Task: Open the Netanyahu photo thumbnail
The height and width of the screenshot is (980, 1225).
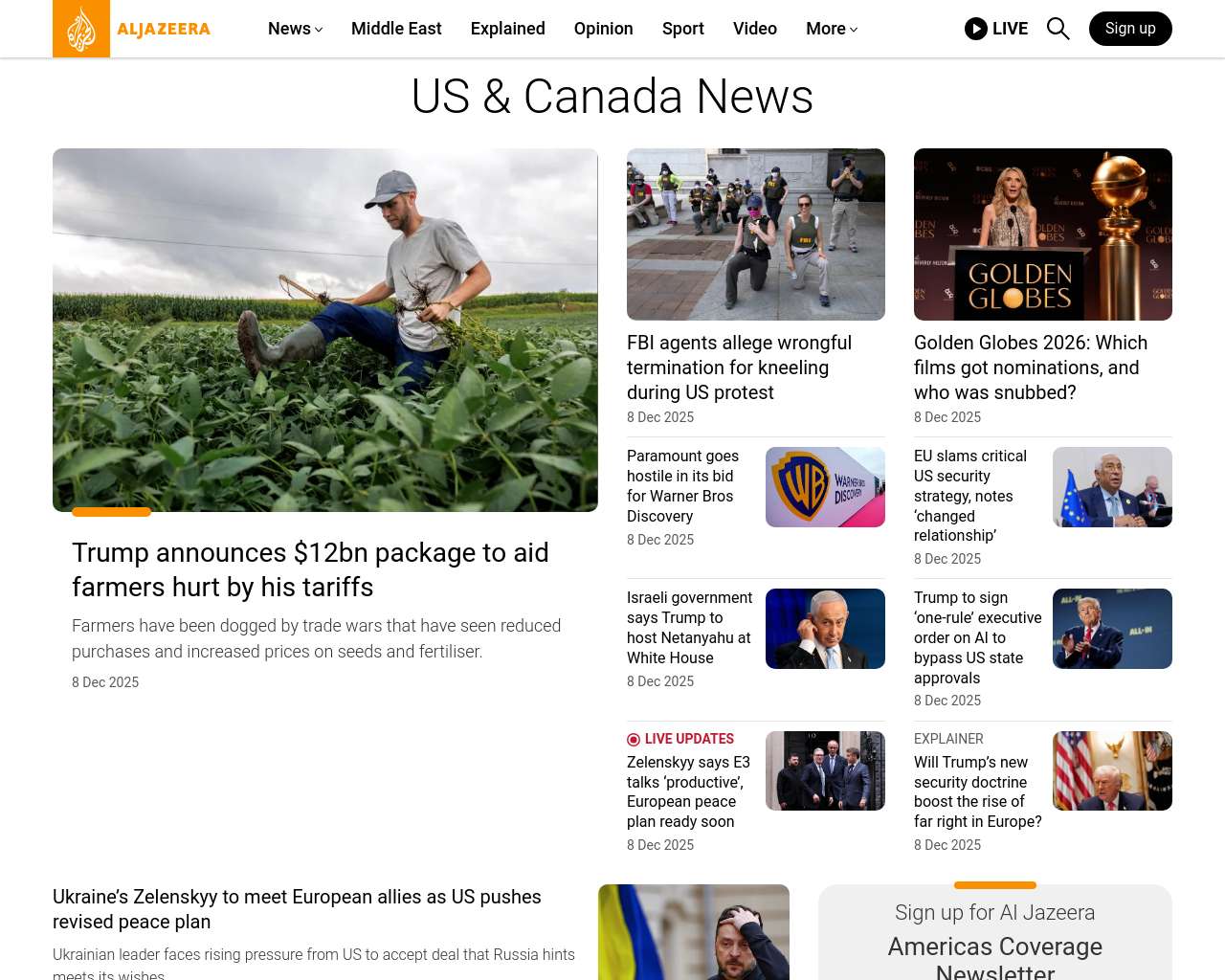Action: tap(825, 629)
